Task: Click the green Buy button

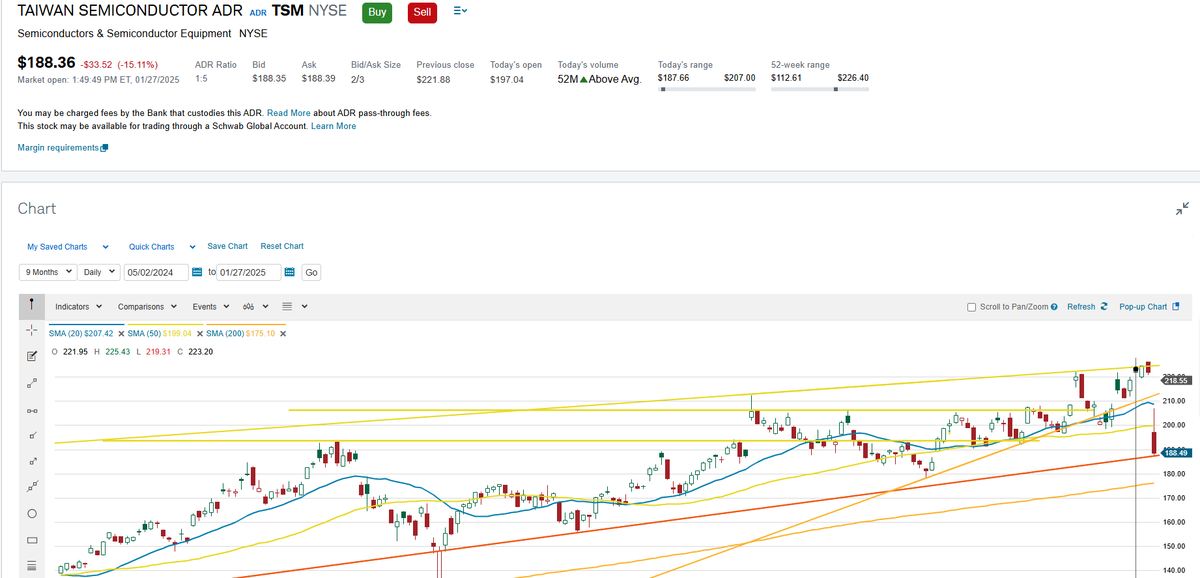Action: (x=376, y=12)
